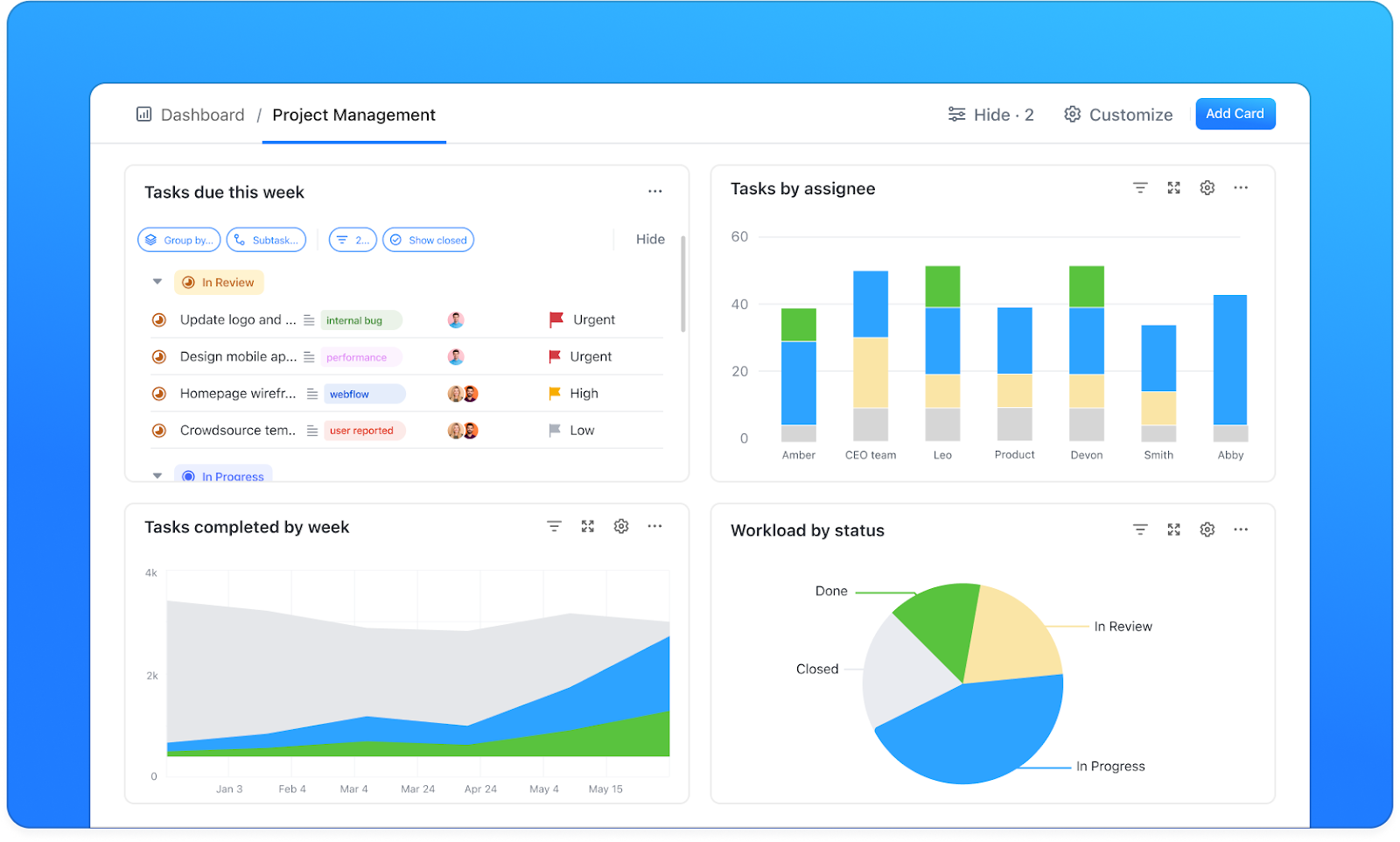Expand Workload by status card to fullscreen
This screenshot has height=842, width=1400.
tap(1173, 530)
